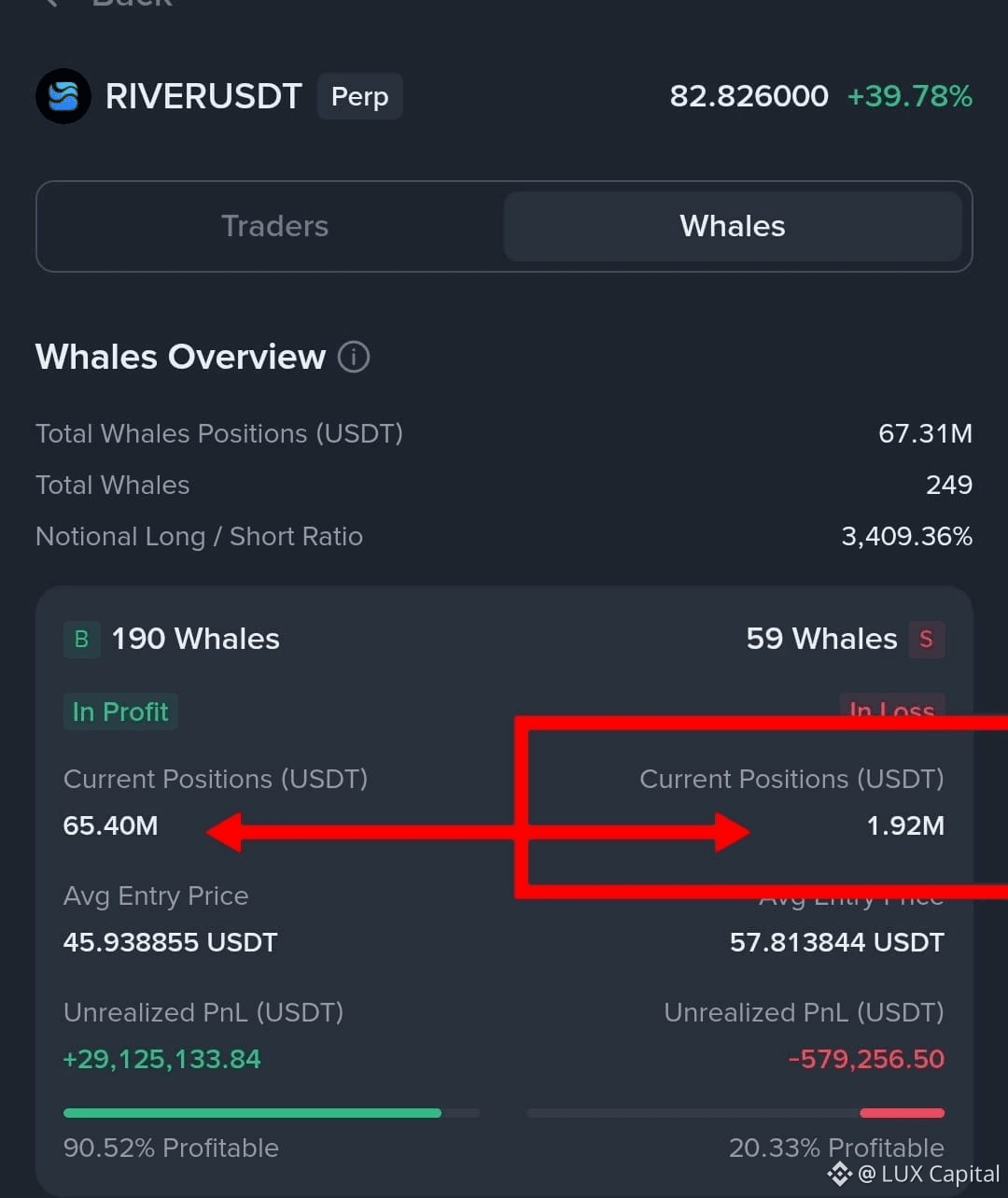Select the red S sellers badge
Viewport: 1008px width, 1198px height.
tap(925, 639)
